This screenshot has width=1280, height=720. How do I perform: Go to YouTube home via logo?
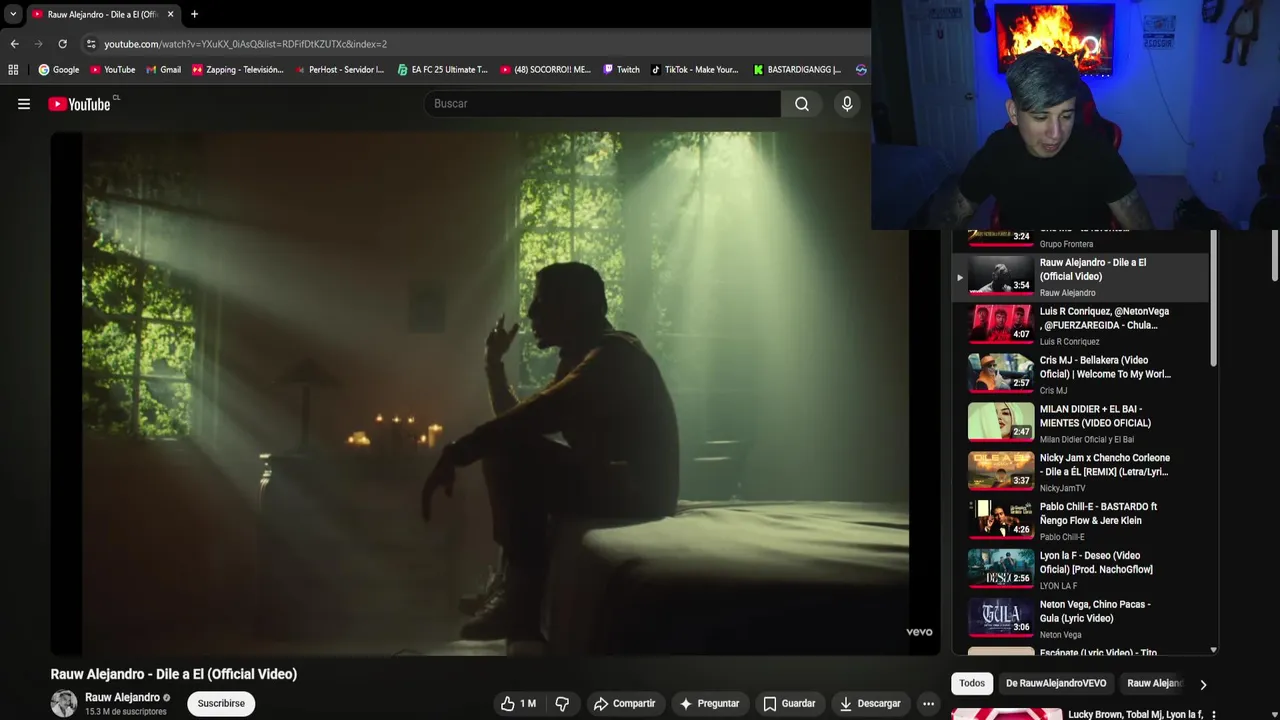[82, 104]
